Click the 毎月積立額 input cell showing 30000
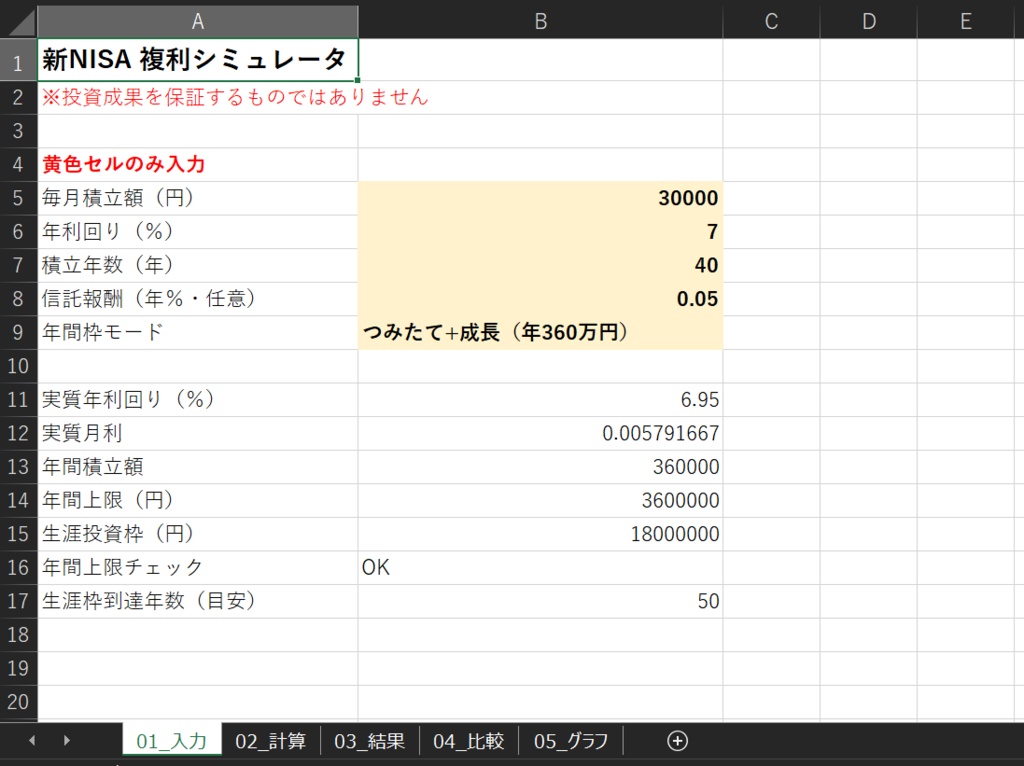Image resolution: width=1024 pixels, height=766 pixels. tap(540, 198)
